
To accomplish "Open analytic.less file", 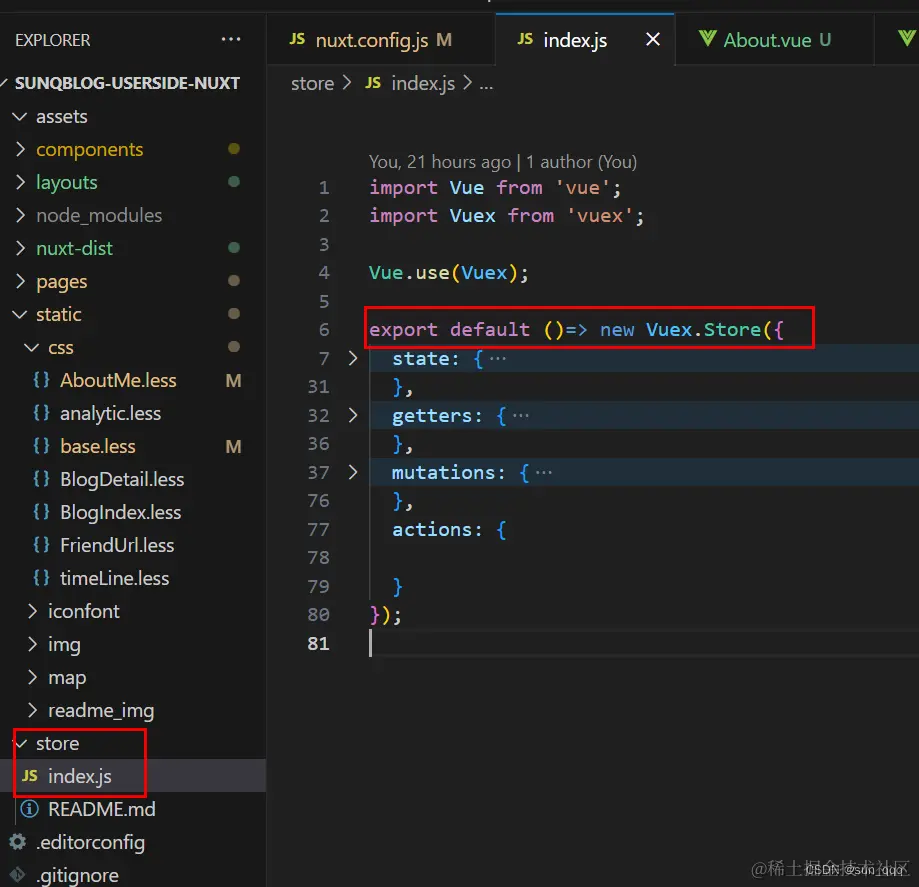I will click(110, 413).
